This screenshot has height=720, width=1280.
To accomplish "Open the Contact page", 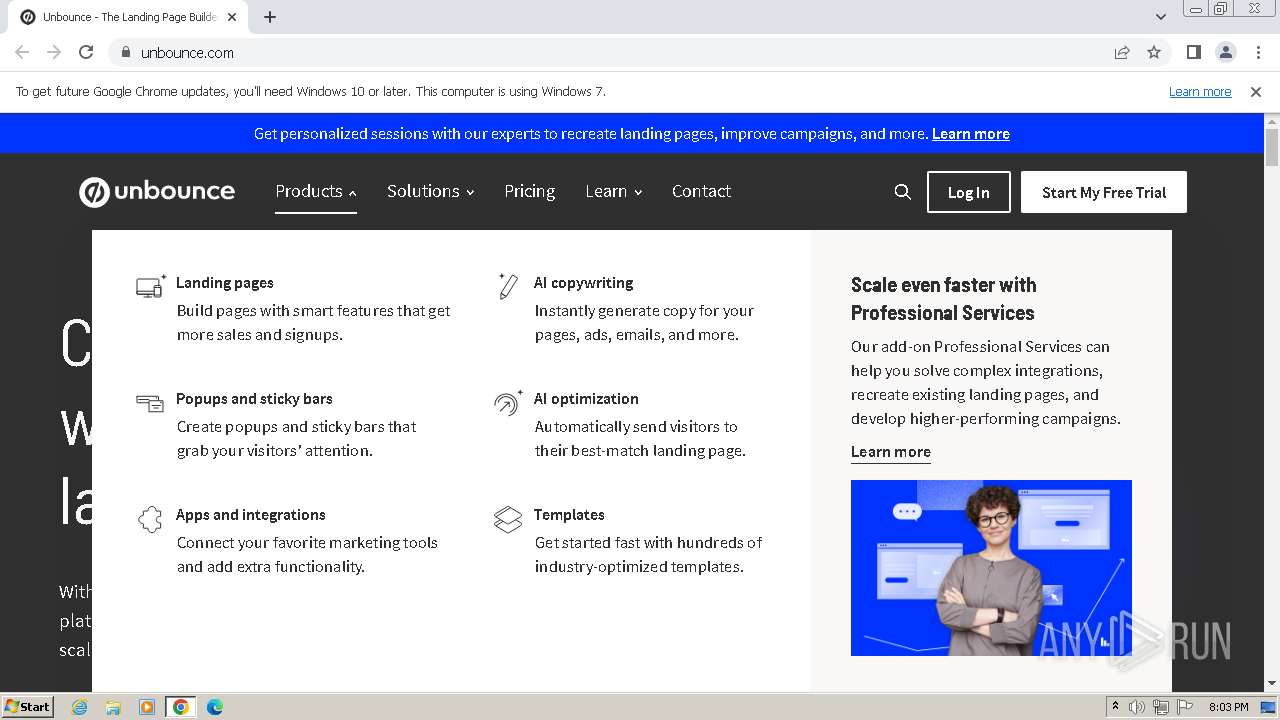I will (x=701, y=191).
